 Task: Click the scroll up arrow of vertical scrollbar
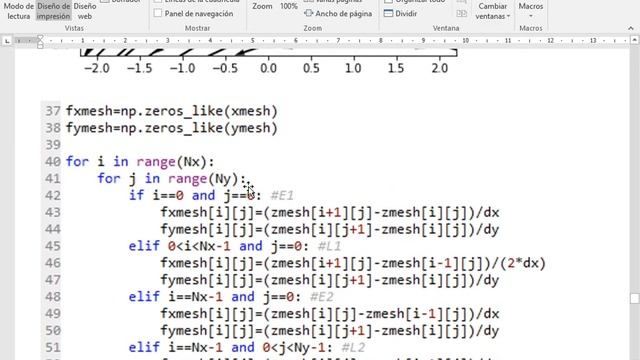point(634,40)
